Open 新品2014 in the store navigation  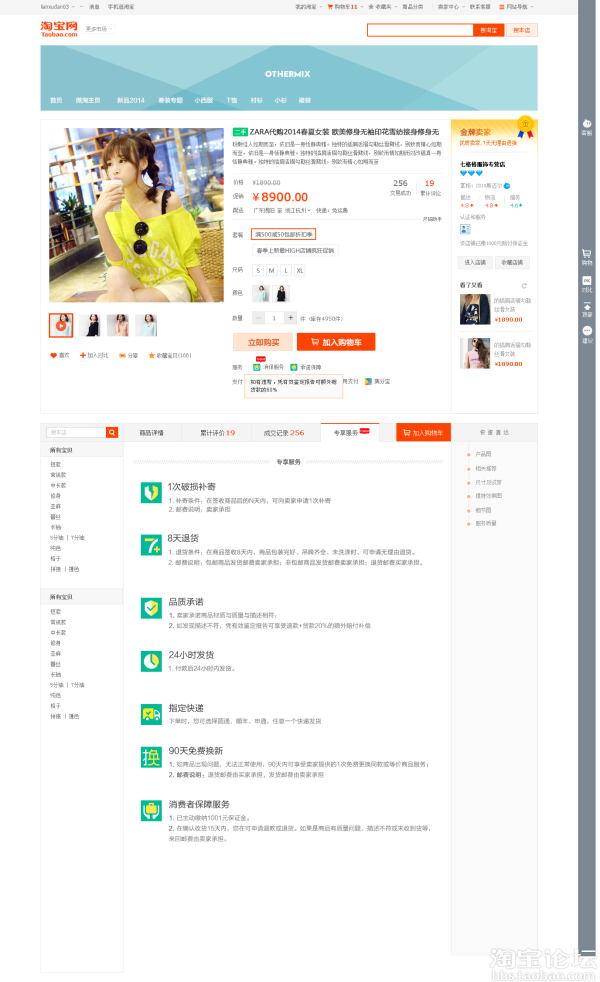tap(131, 100)
